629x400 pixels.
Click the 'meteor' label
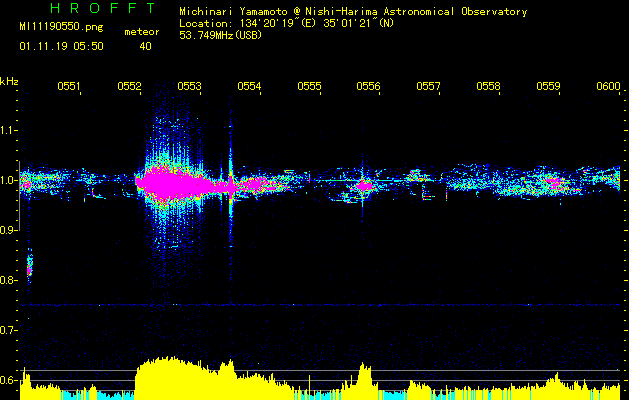coord(142,32)
